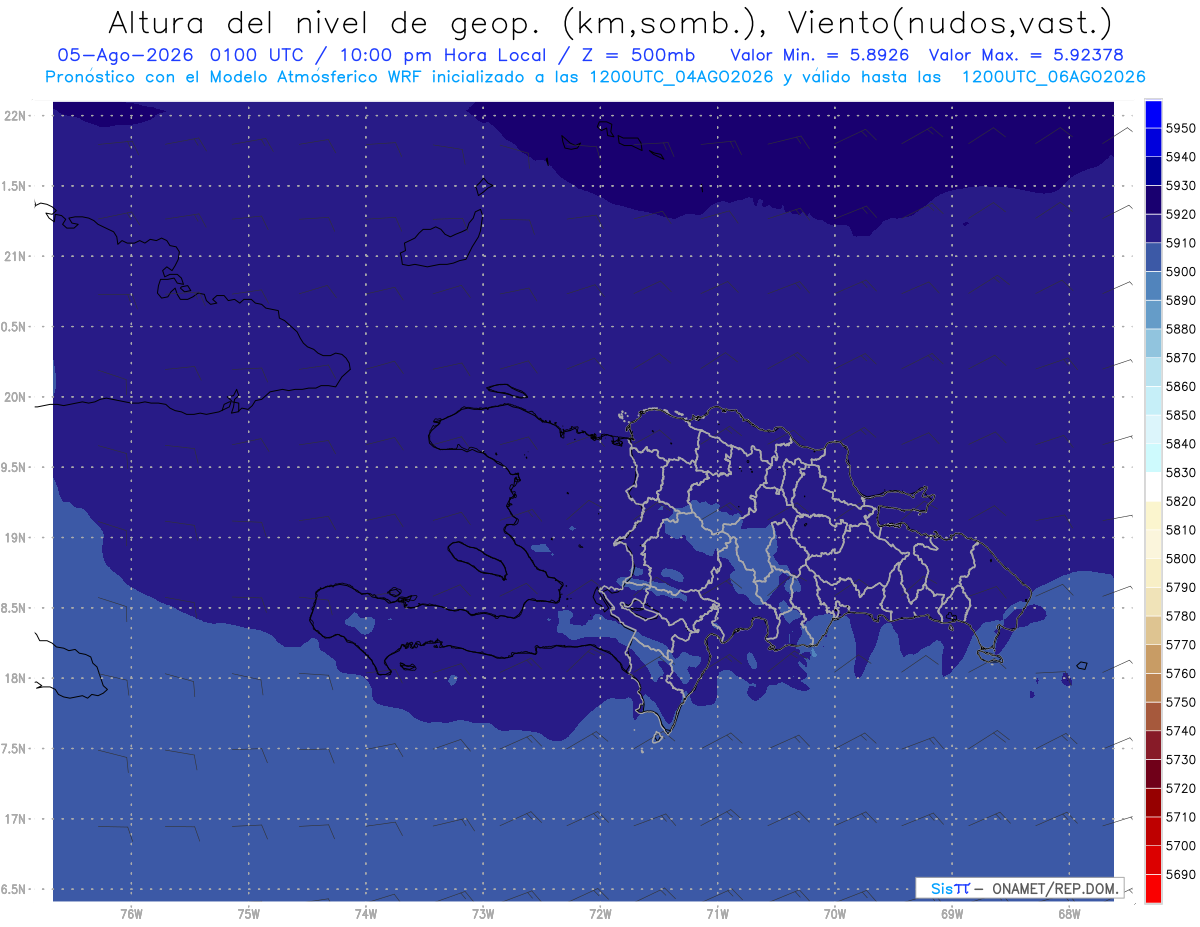Click the 5710 legend value
Screen dimensions: 1200x927
coord(1180,817)
